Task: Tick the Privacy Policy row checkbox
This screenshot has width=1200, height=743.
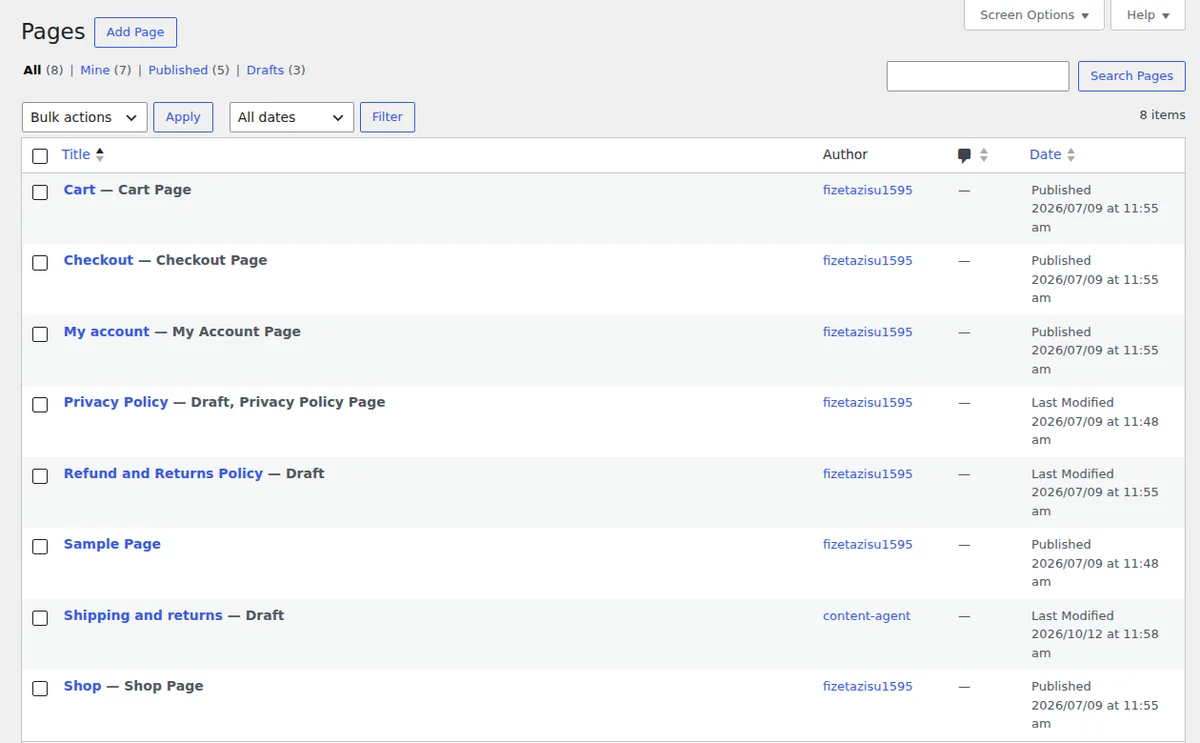Action: click(40, 405)
